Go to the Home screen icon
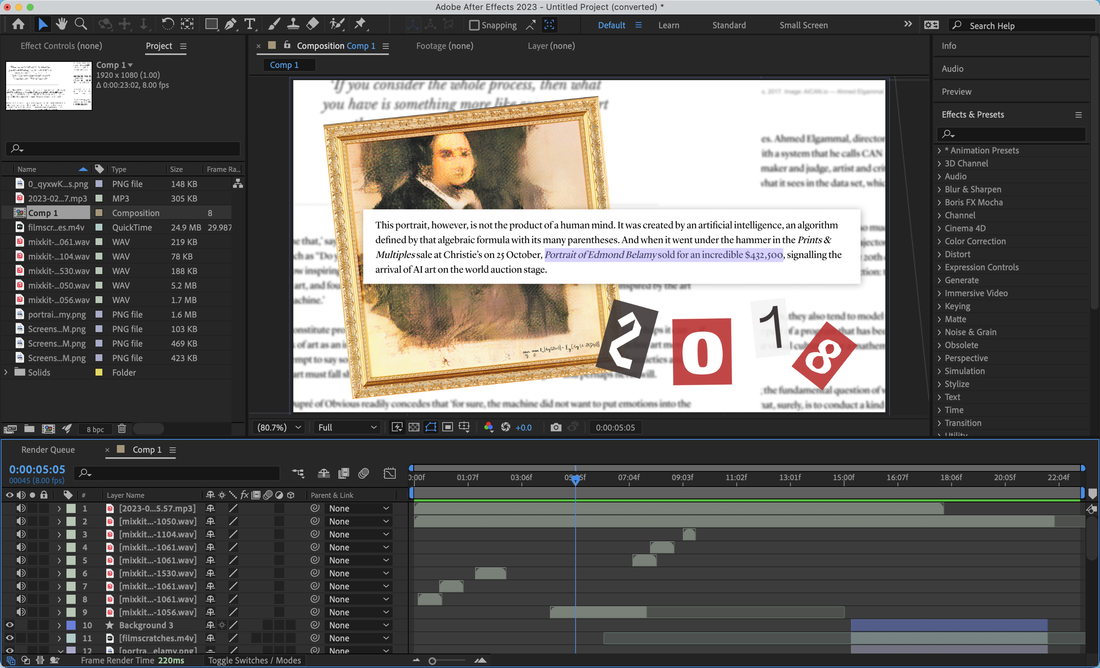 [18, 24]
